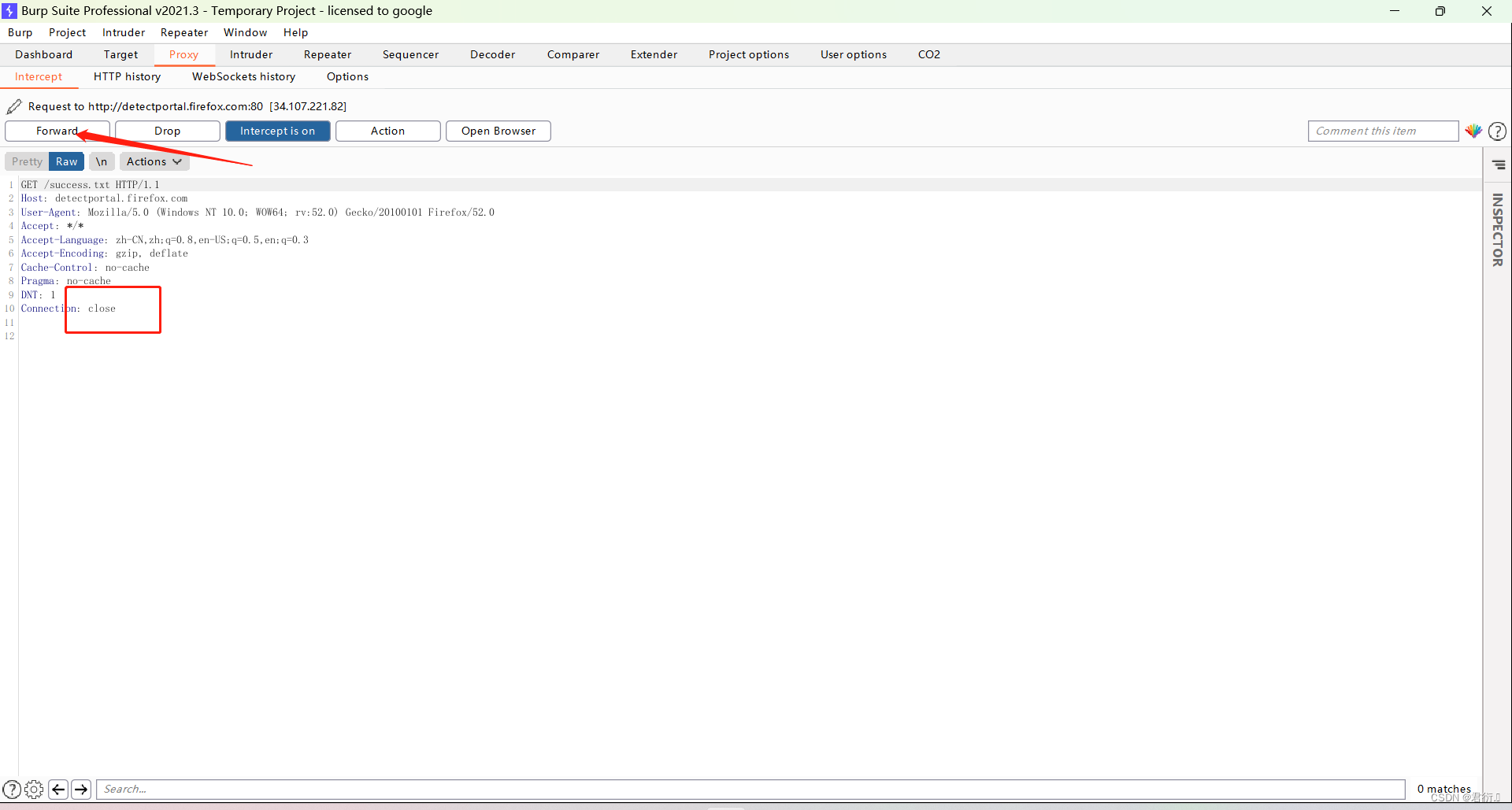
Task: Open the Extender tab
Action: point(654,54)
